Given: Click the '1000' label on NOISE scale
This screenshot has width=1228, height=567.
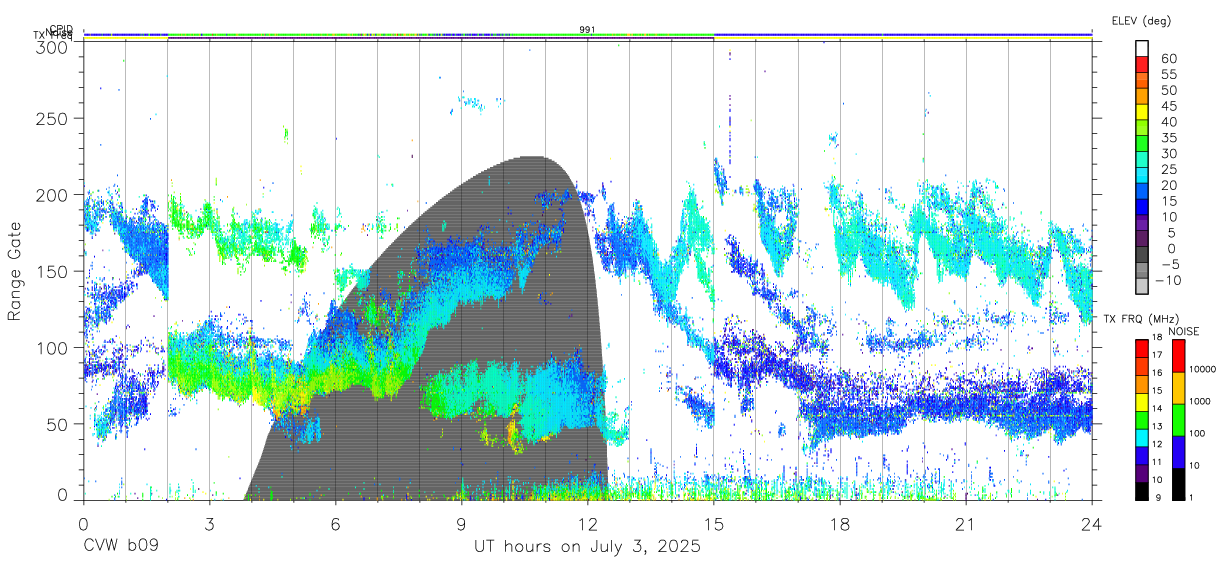Looking at the screenshot, I should [x=1199, y=401].
